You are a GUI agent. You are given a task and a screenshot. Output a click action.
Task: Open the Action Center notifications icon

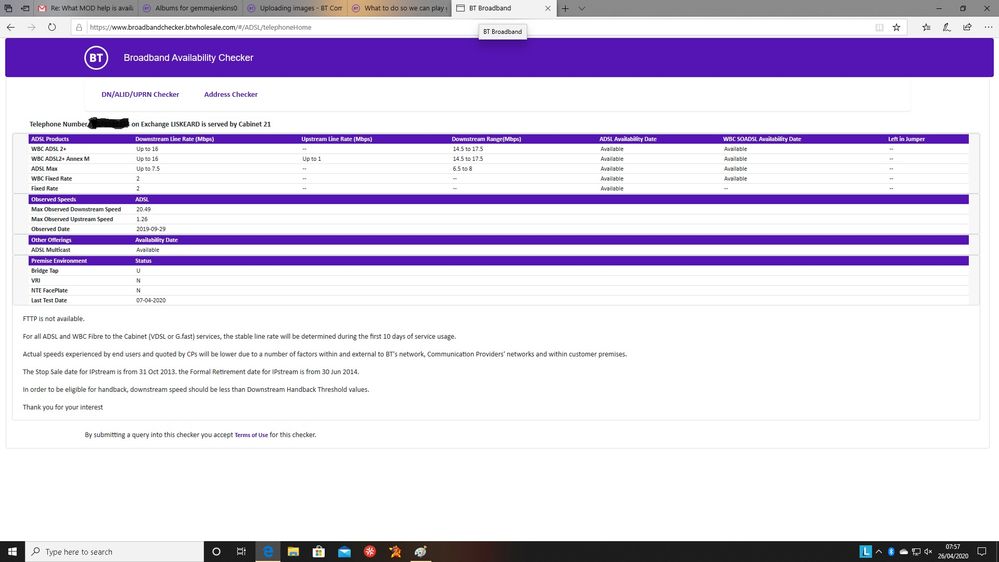(x=982, y=552)
